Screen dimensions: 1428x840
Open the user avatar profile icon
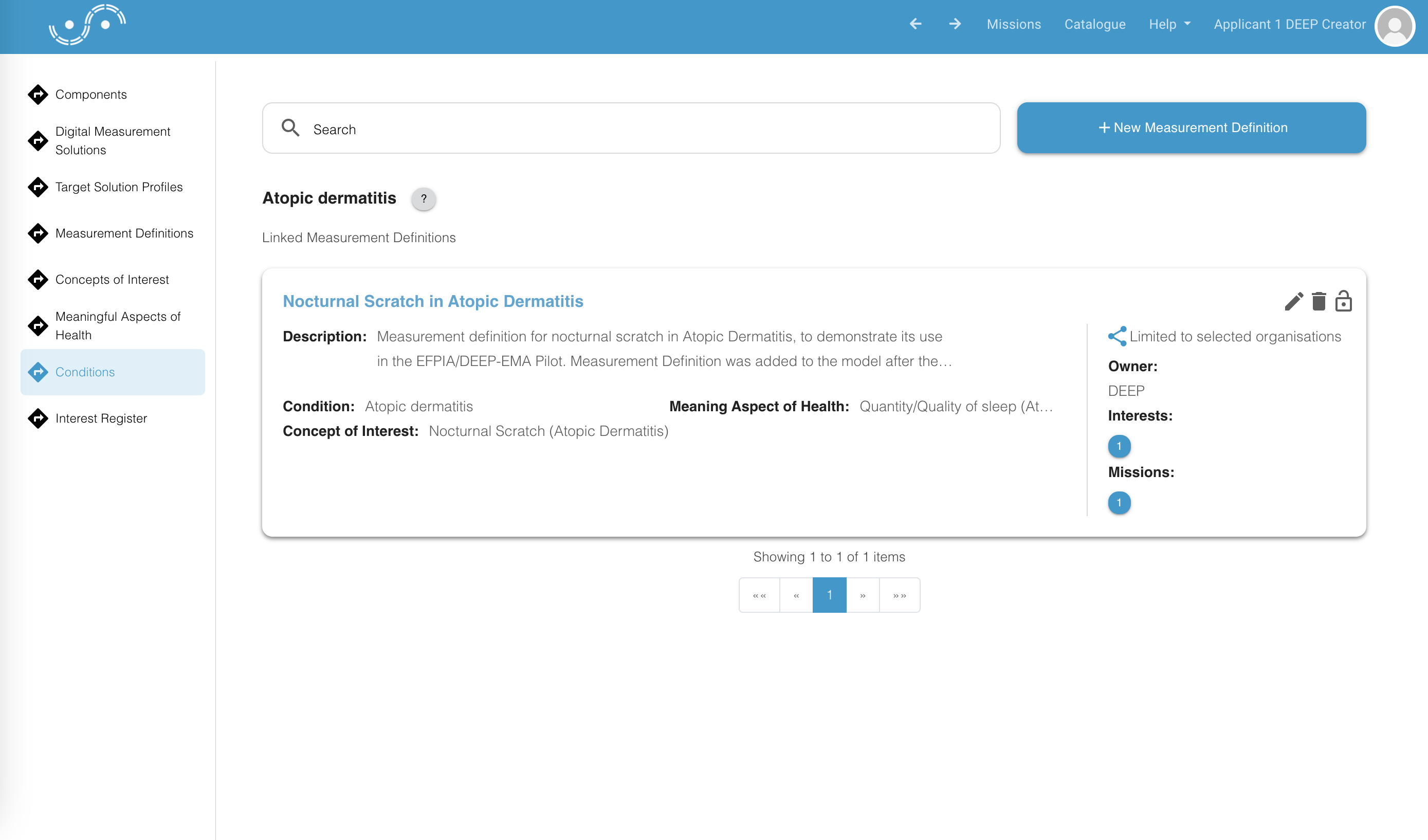point(1394,26)
